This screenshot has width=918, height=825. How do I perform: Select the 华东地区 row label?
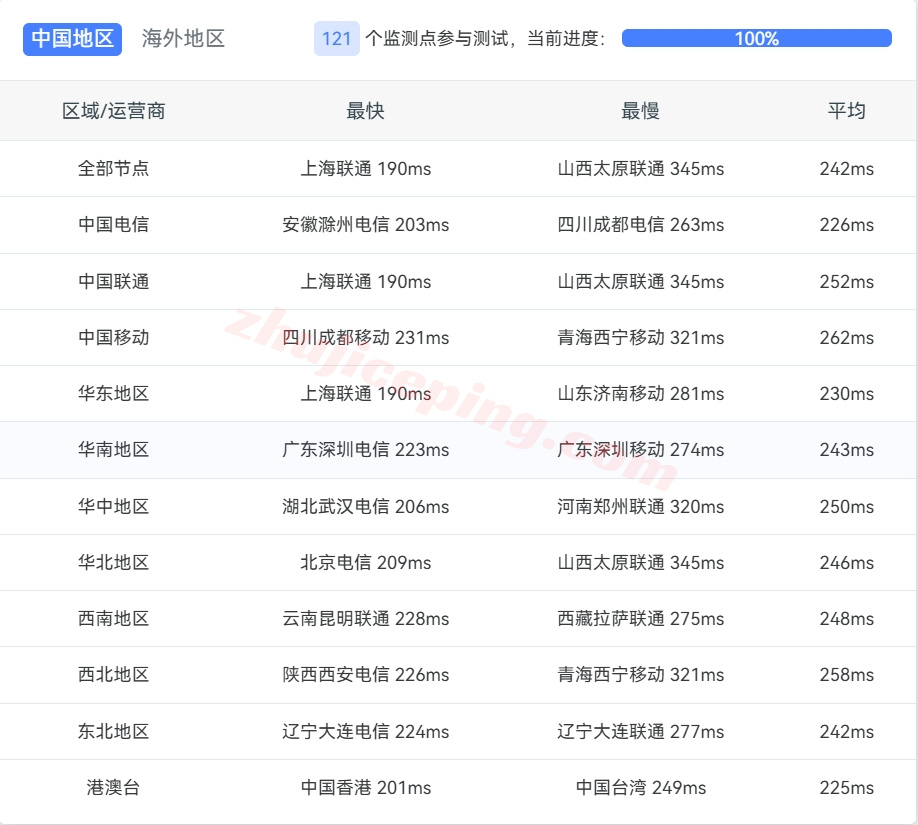(114, 393)
